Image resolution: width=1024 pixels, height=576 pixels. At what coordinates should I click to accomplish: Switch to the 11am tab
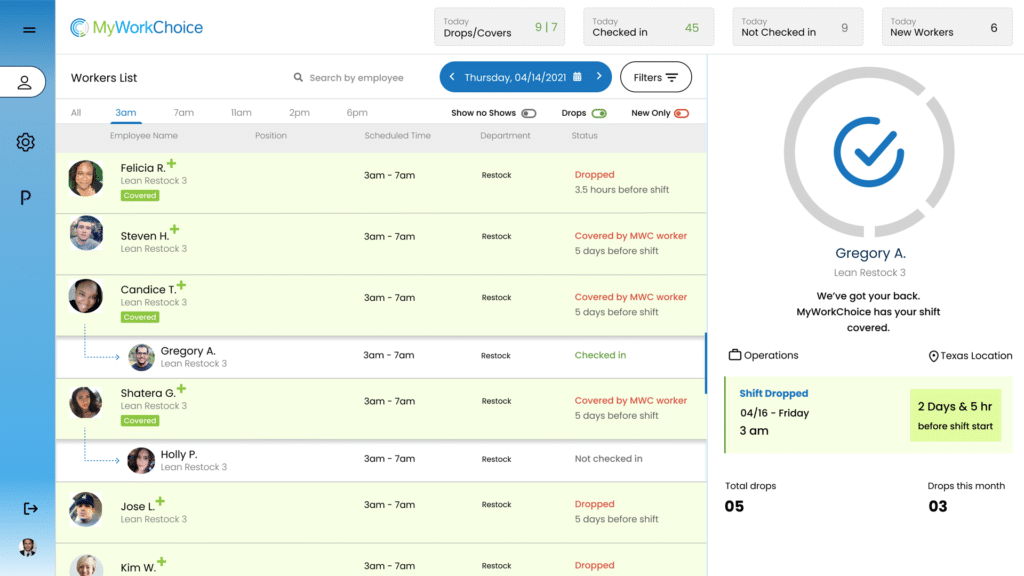(x=241, y=112)
